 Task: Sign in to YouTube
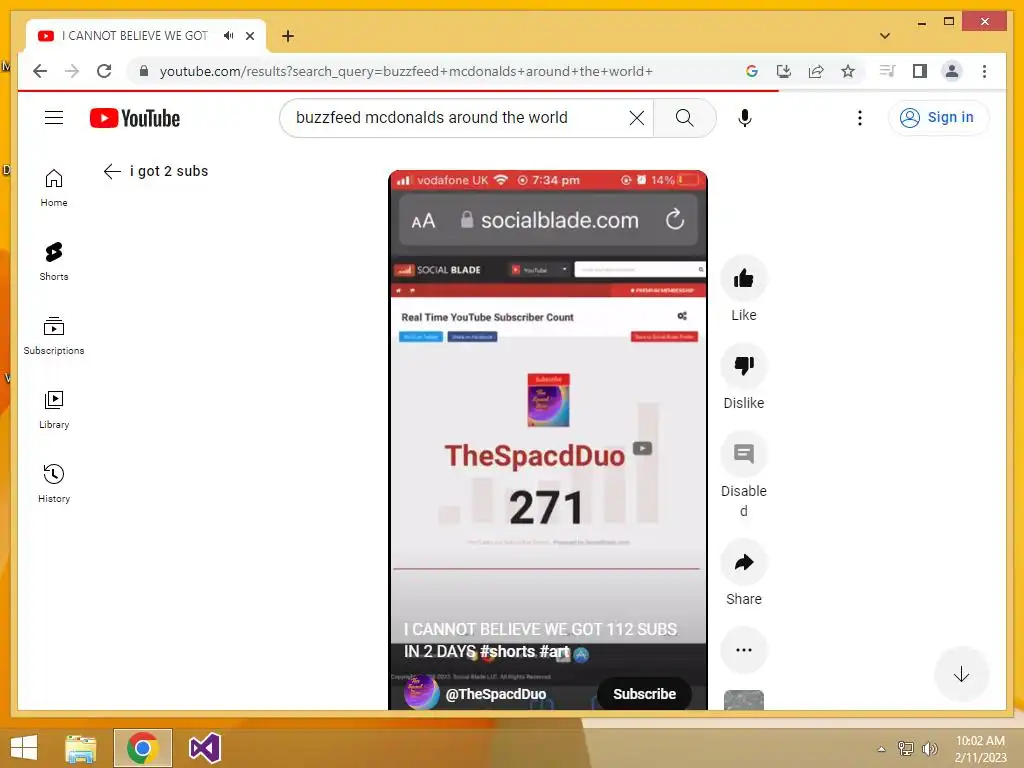pyautogui.click(x=938, y=118)
